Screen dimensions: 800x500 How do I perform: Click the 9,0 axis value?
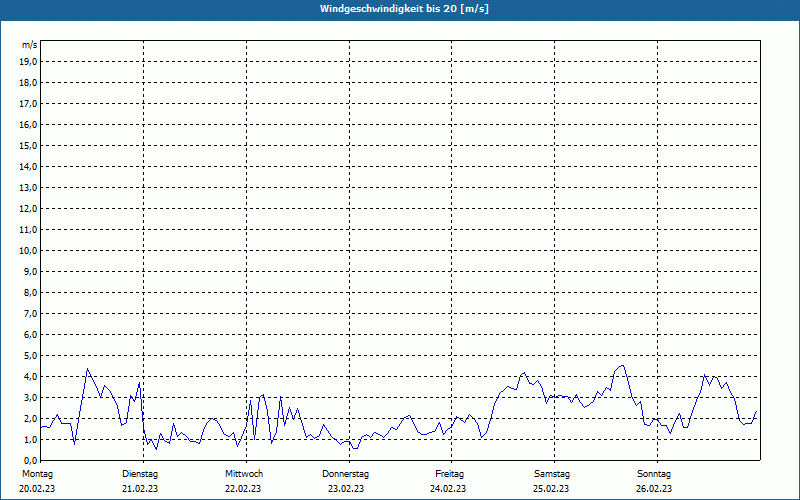click(30, 271)
